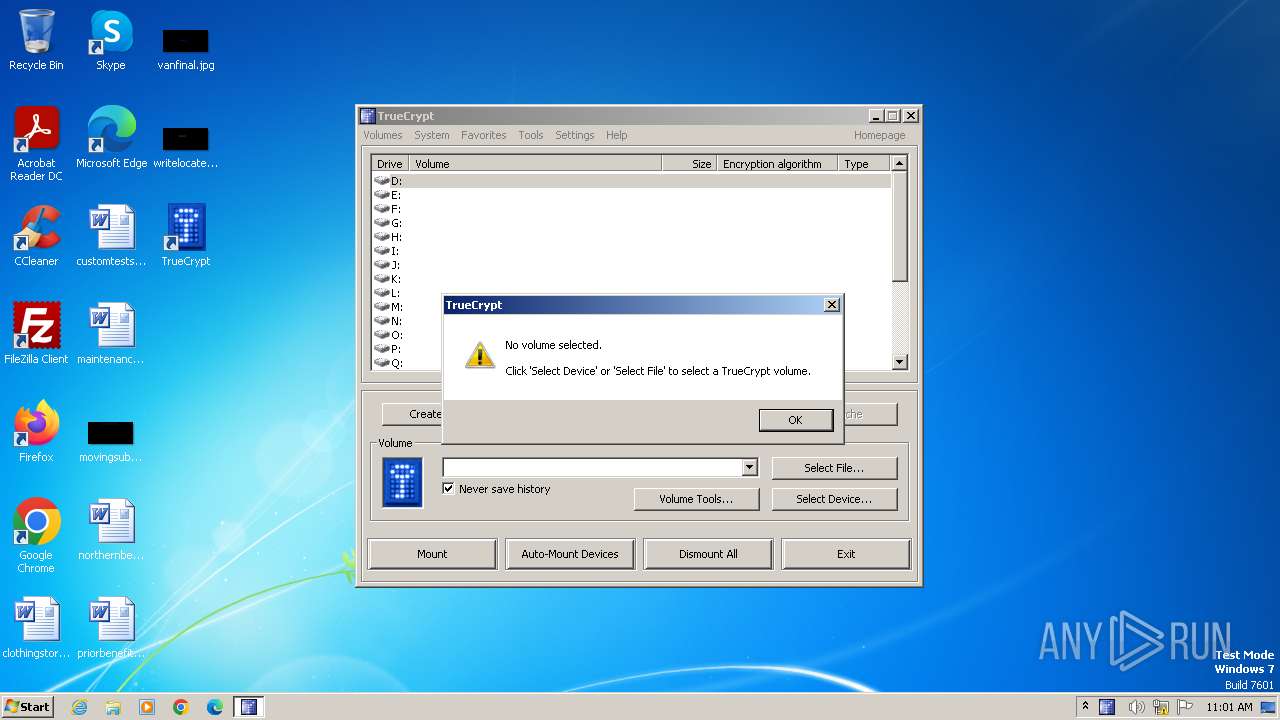Click the Dismount All button
The height and width of the screenshot is (720, 1280).
708,554
